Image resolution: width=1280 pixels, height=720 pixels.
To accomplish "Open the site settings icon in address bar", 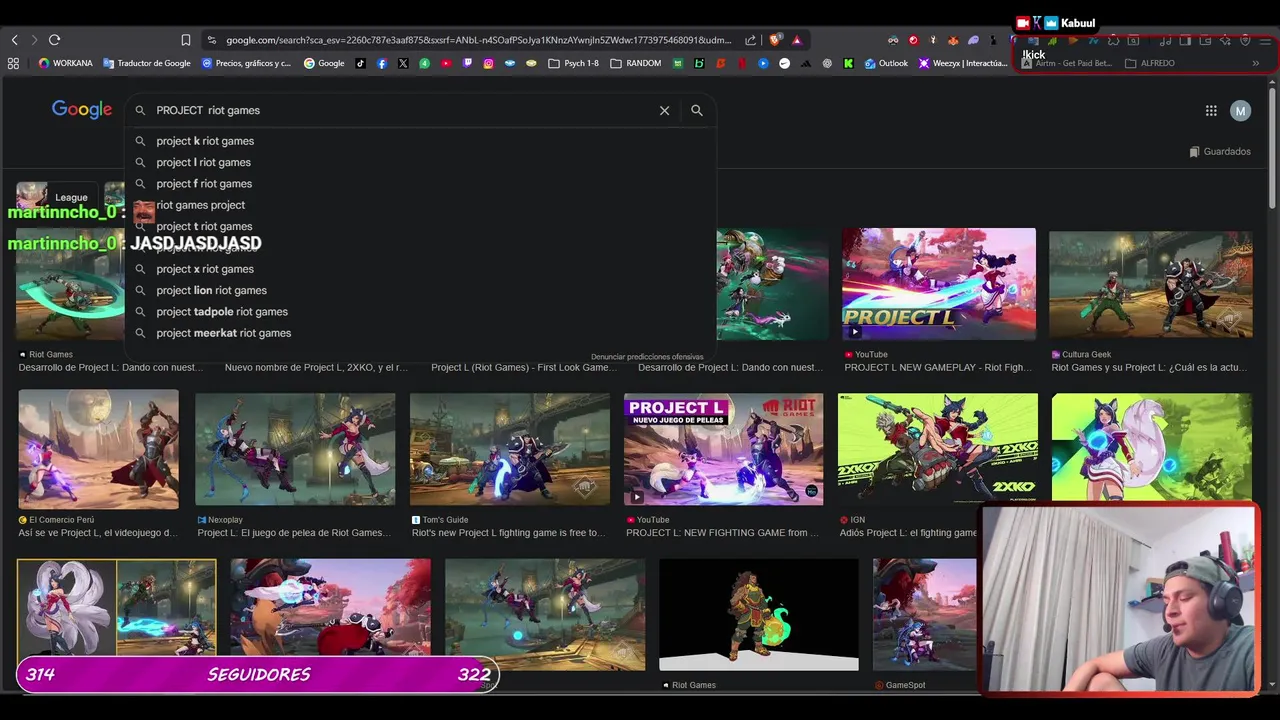I will coord(211,40).
